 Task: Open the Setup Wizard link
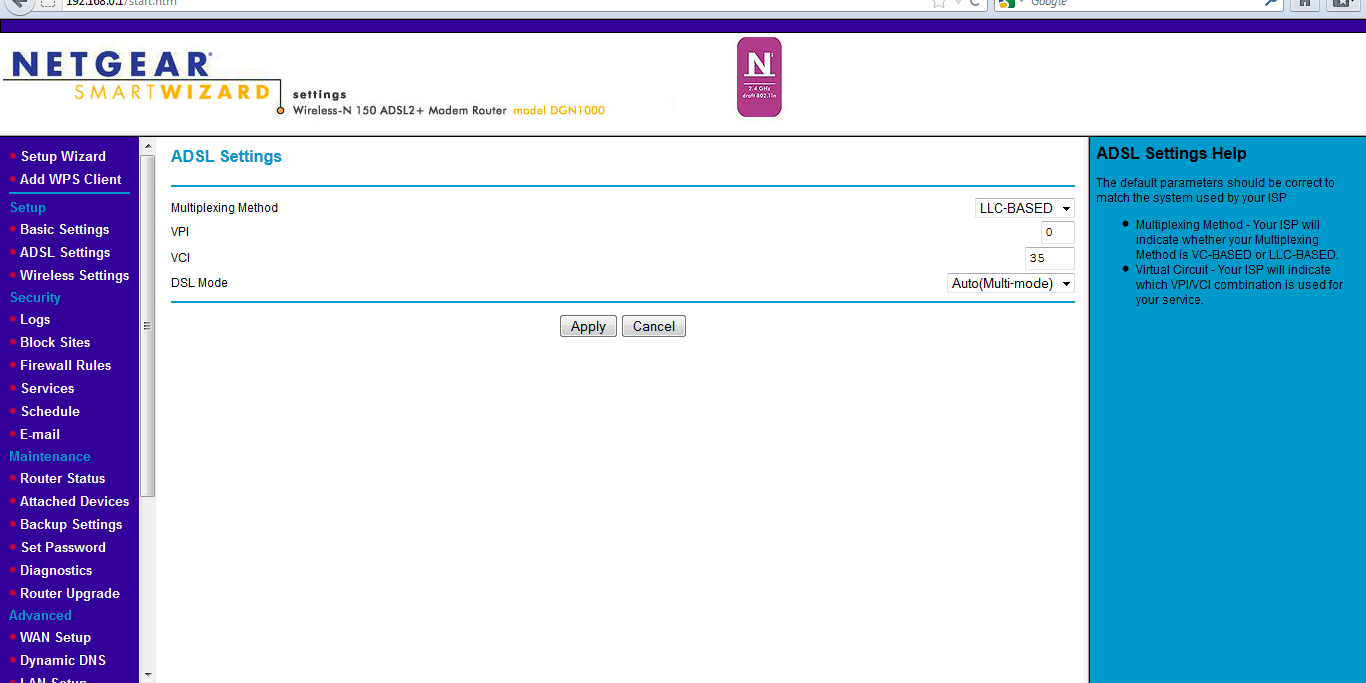coord(62,156)
